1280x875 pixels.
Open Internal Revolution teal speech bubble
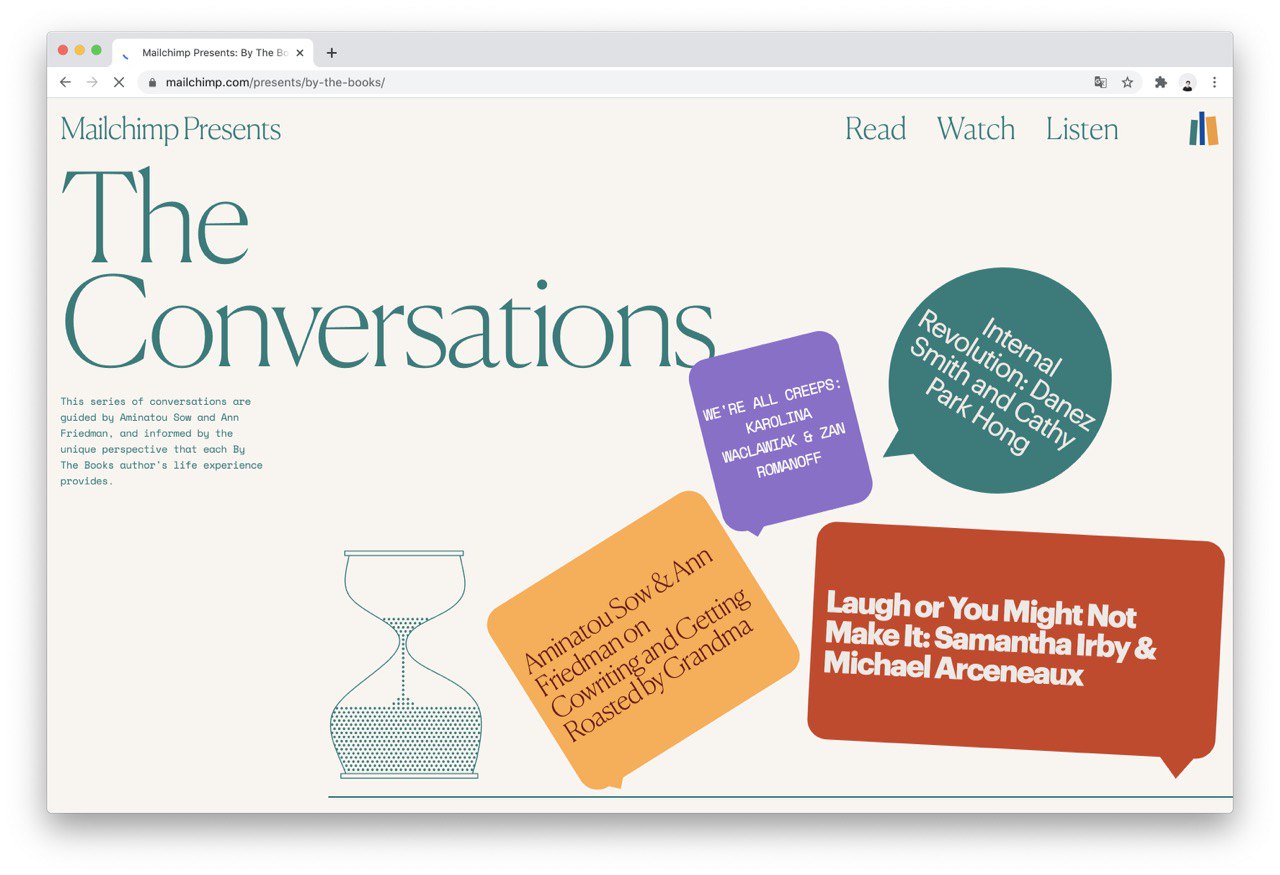tap(998, 380)
